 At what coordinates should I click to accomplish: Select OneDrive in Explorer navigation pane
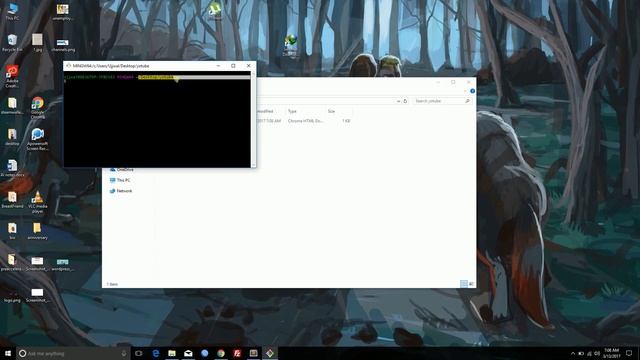tap(122, 169)
